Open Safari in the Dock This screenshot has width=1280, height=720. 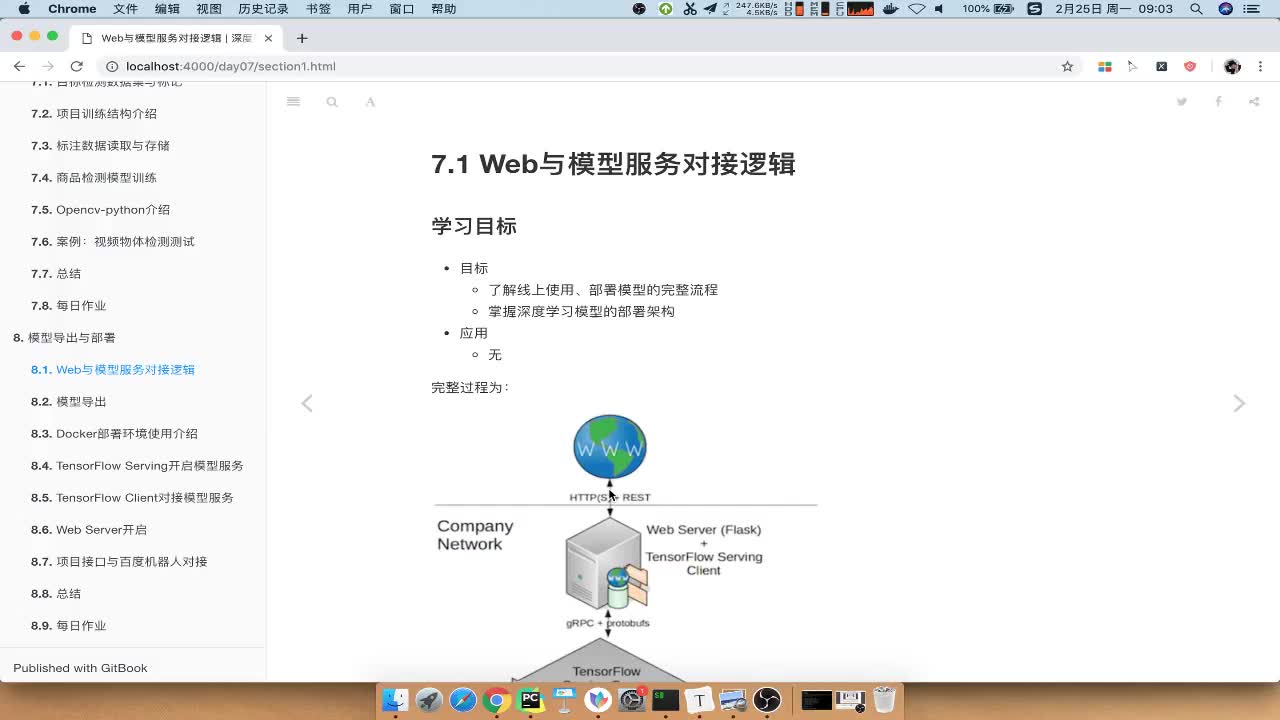463,700
